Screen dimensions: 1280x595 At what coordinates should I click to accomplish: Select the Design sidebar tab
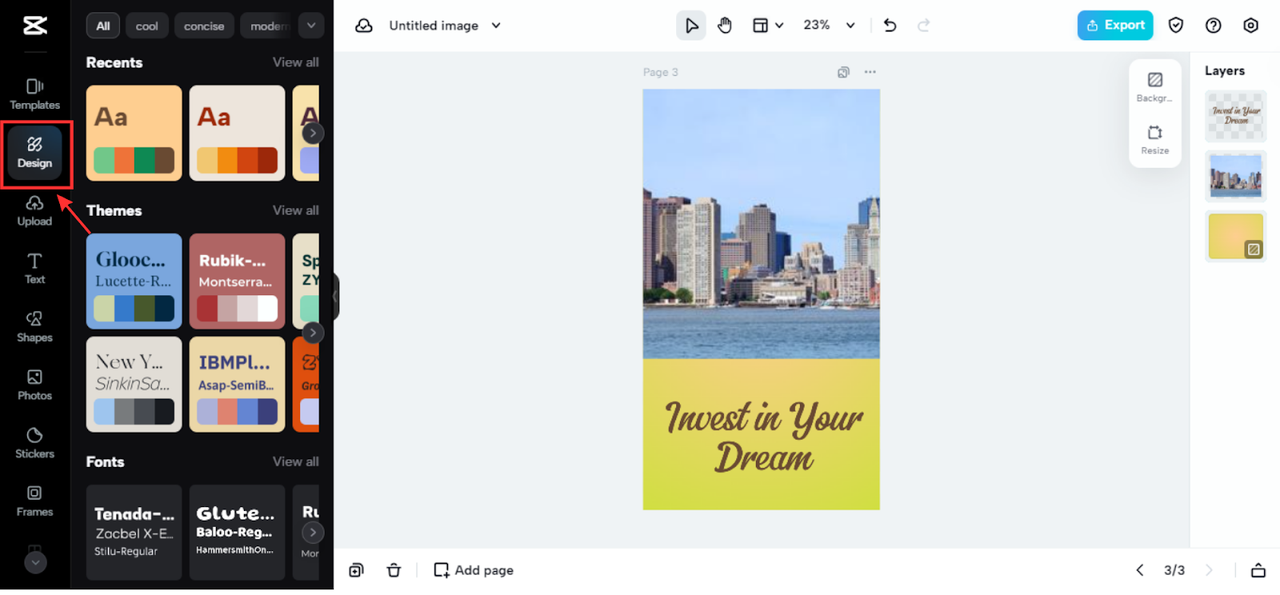click(35, 153)
